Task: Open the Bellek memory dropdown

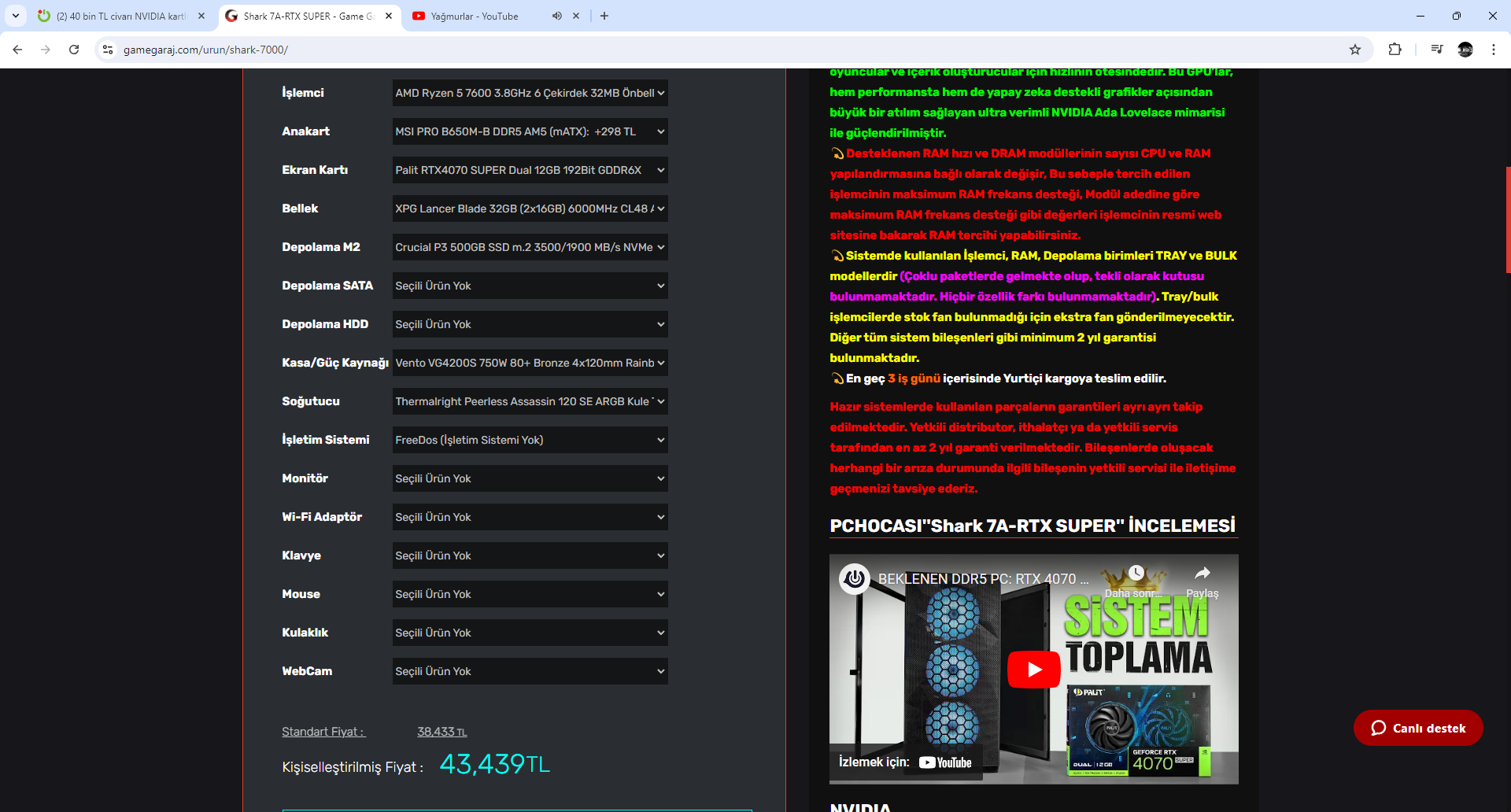Action: tap(530, 209)
